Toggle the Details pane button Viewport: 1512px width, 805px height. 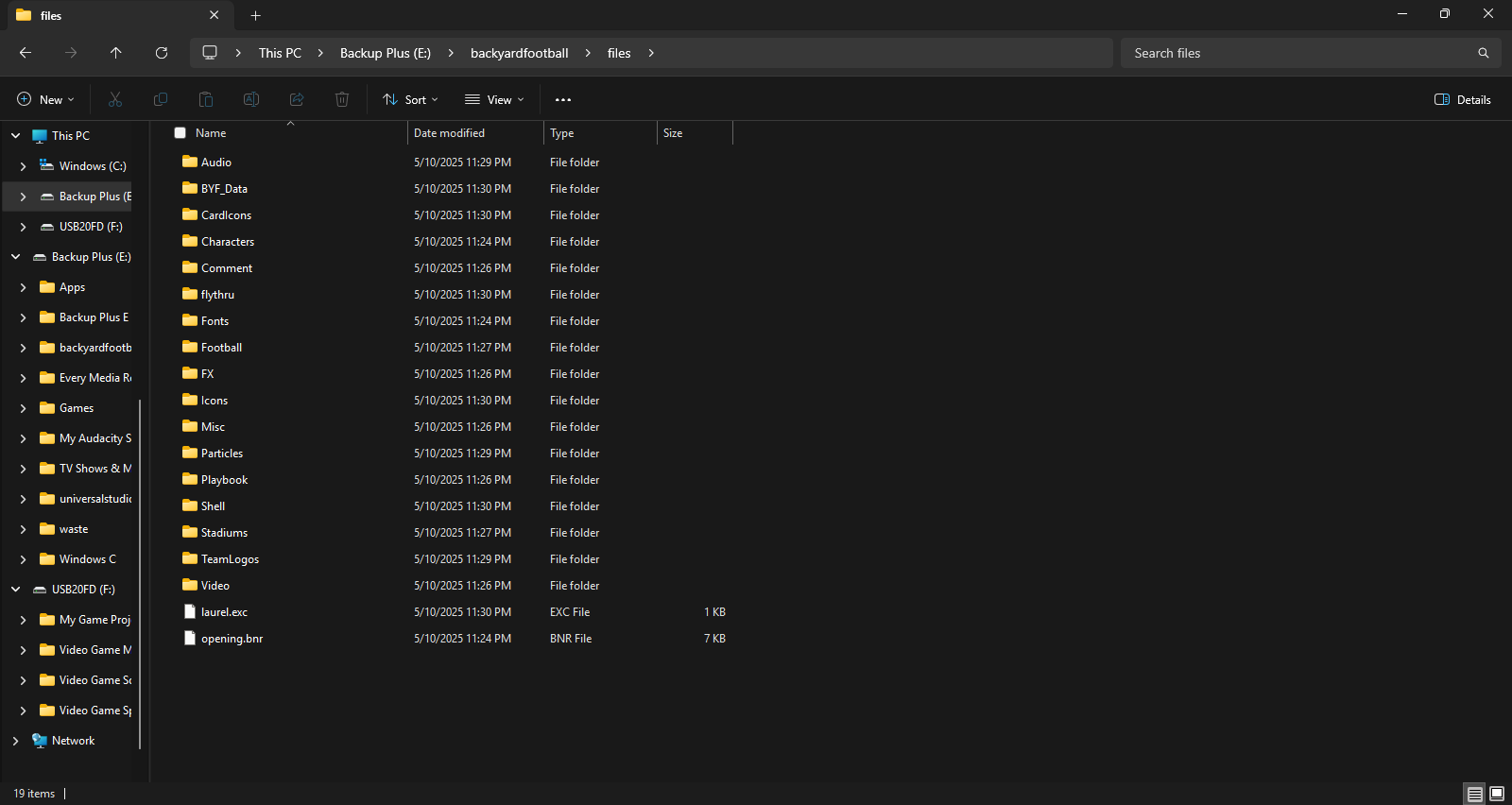pos(1463,99)
